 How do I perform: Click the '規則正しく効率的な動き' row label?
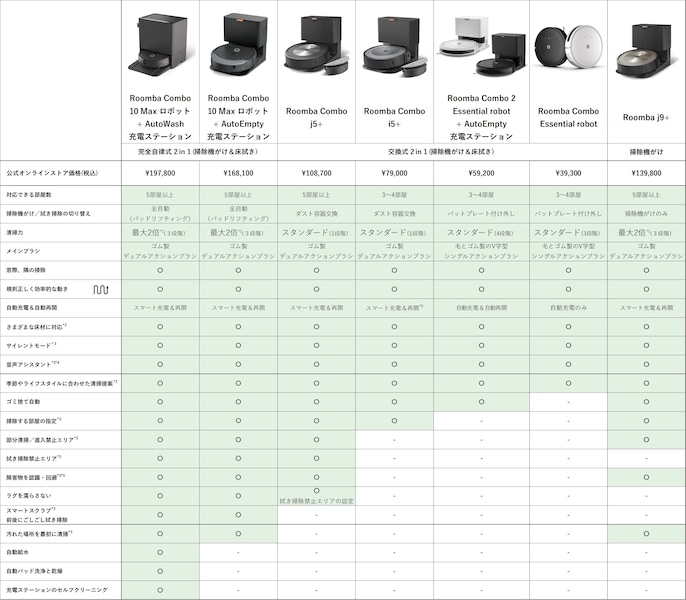[37, 289]
